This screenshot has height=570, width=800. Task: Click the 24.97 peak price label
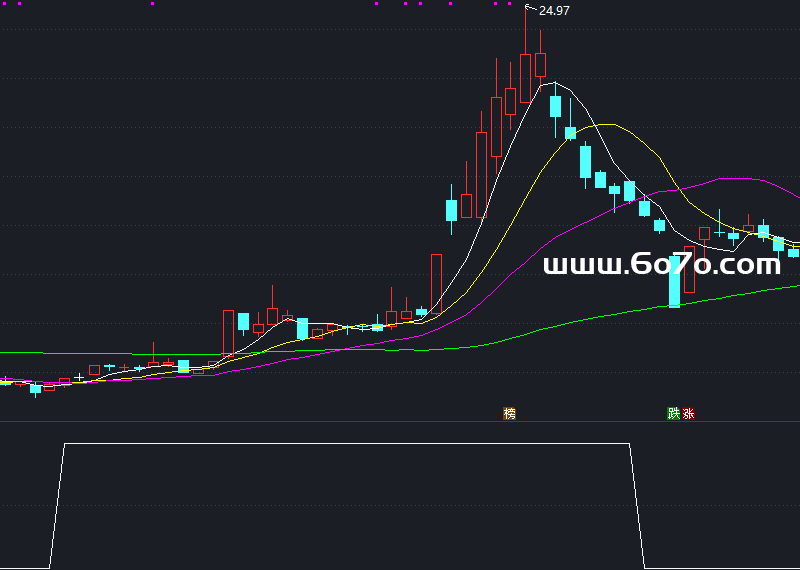click(554, 11)
